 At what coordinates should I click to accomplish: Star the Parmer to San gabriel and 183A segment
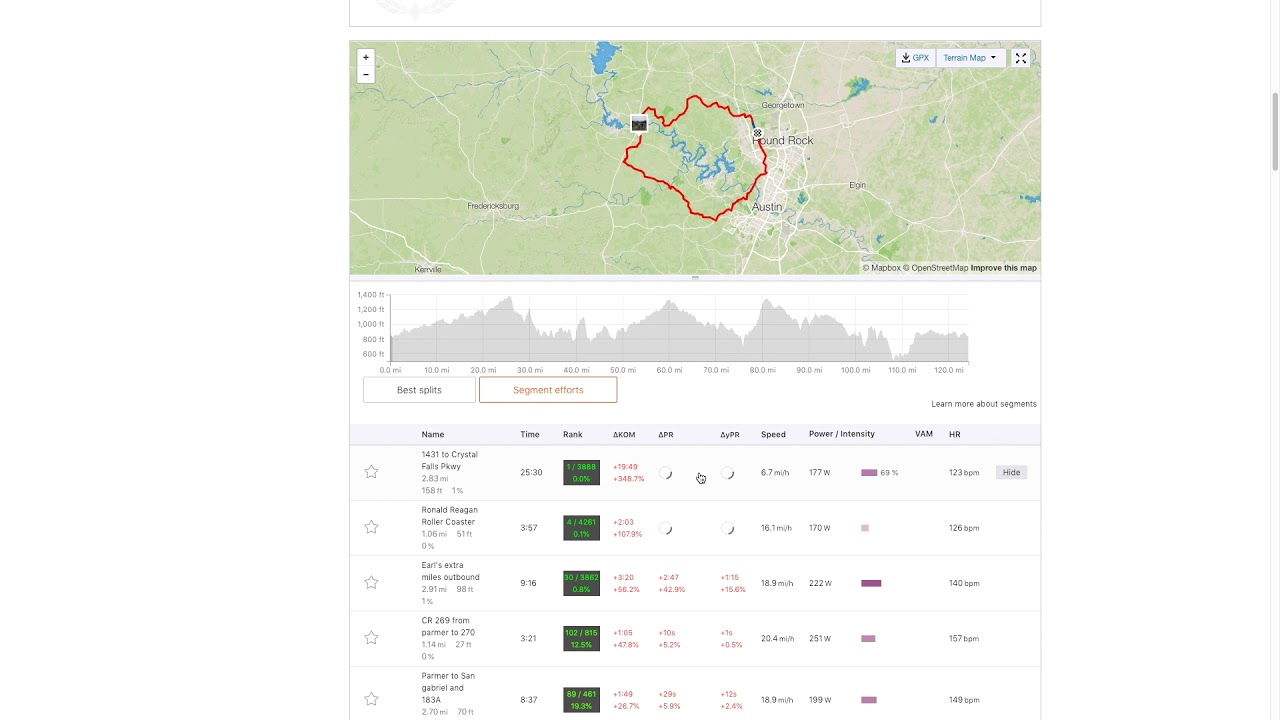(x=371, y=699)
